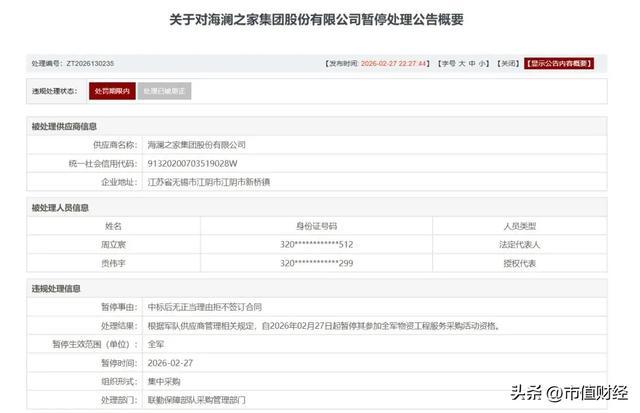
Task: Set font size to 中
Action: coord(472,63)
